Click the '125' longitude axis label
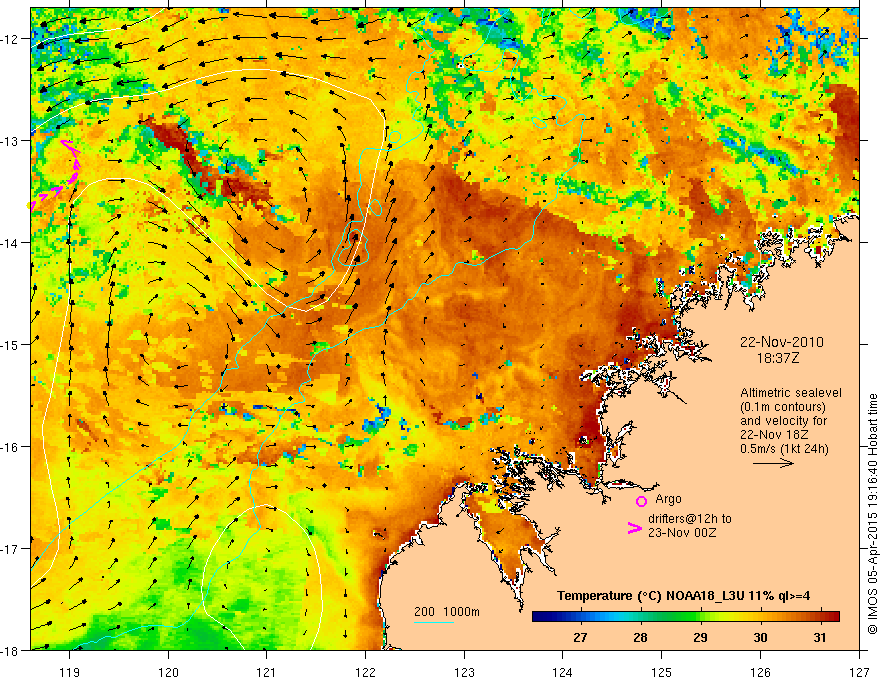This screenshot has width=880, height=680. (x=662, y=672)
